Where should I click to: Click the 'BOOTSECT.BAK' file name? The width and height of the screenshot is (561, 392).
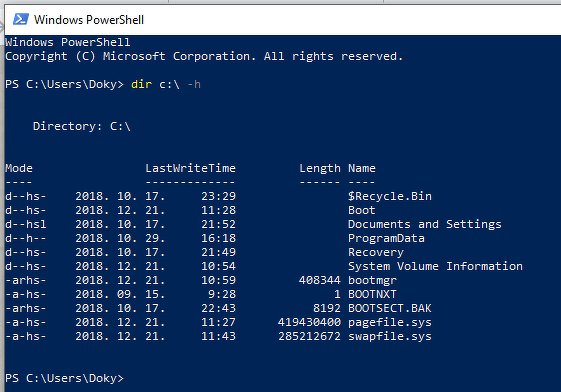[x=390, y=308]
